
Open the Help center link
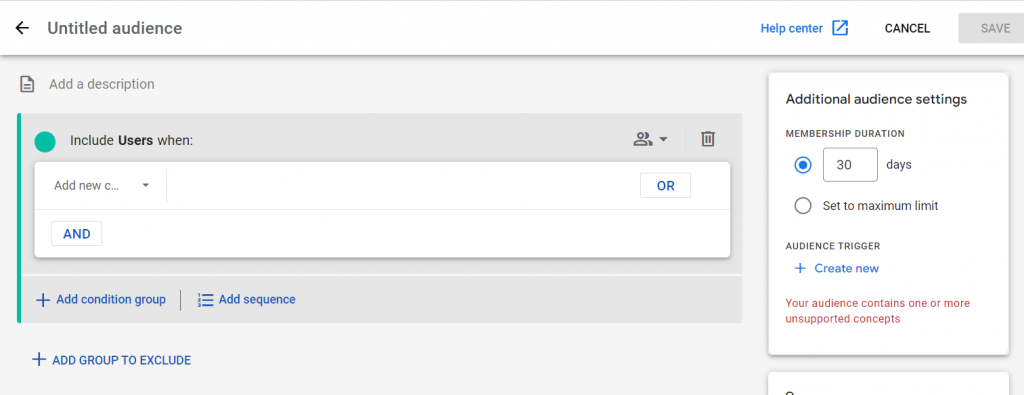pos(792,28)
